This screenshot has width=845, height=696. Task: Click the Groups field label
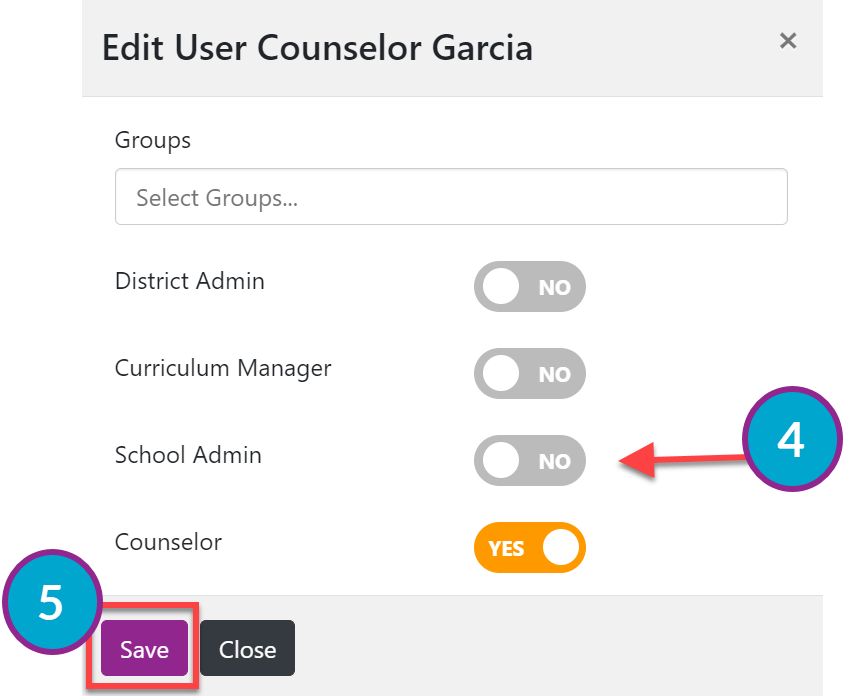(153, 141)
